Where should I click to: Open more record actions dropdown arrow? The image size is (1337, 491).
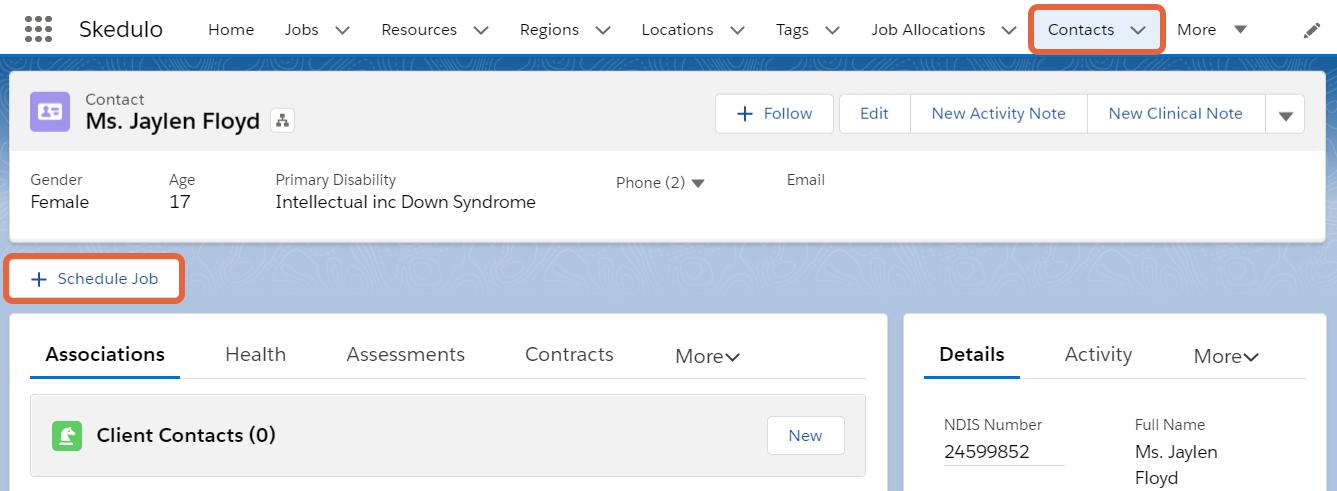[1285, 114]
